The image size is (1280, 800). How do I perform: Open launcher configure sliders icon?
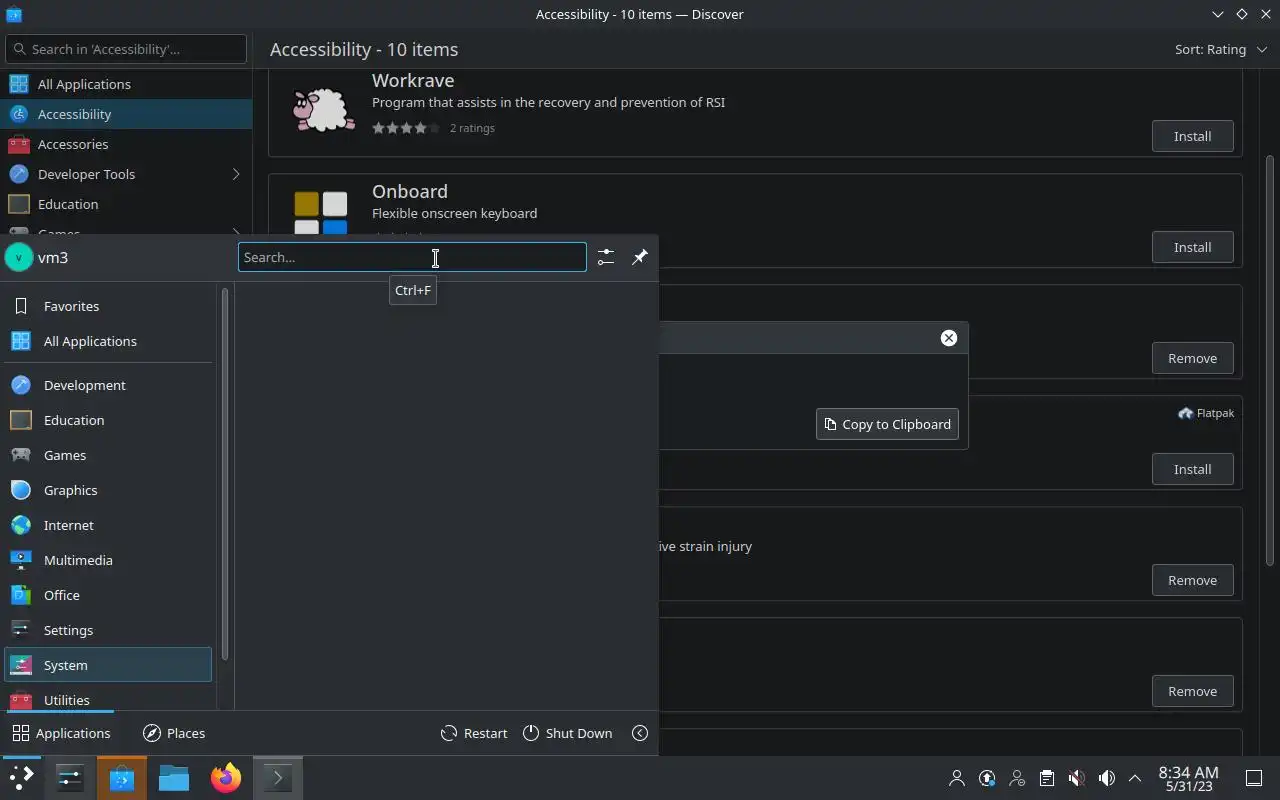point(606,257)
